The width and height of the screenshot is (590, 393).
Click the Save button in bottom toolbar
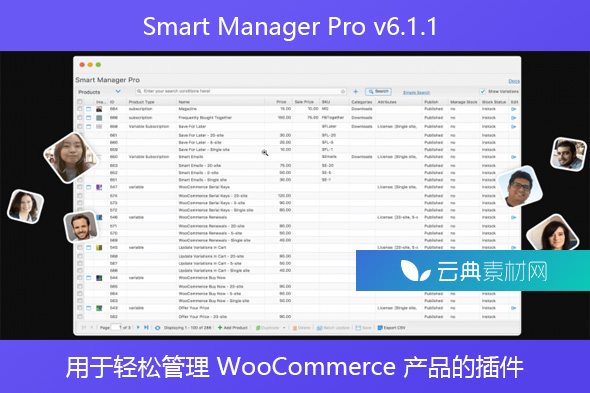(363, 328)
